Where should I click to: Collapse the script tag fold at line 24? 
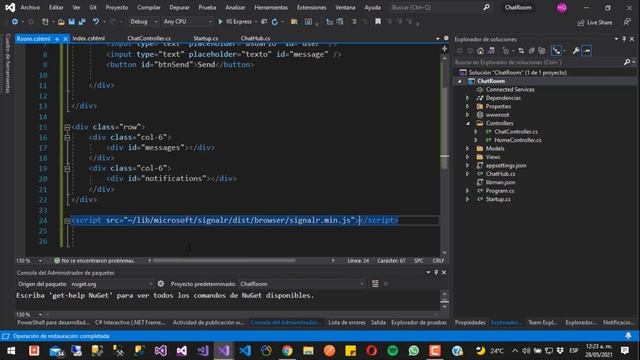[x=67, y=221]
